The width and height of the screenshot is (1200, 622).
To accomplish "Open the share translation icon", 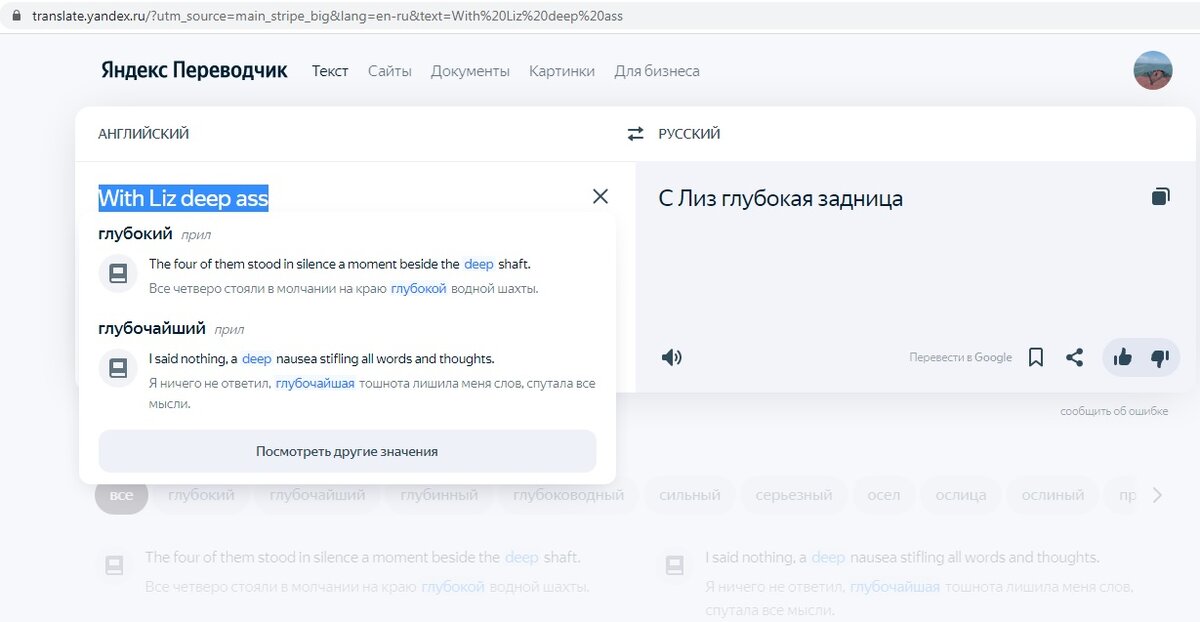I will pyautogui.click(x=1076, y=357).
